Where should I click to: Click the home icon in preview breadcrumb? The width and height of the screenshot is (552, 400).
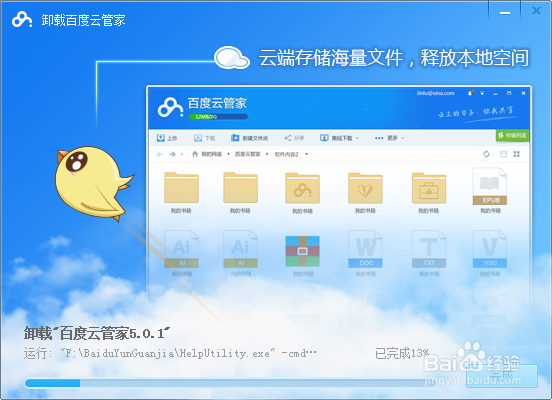point(195,154)
